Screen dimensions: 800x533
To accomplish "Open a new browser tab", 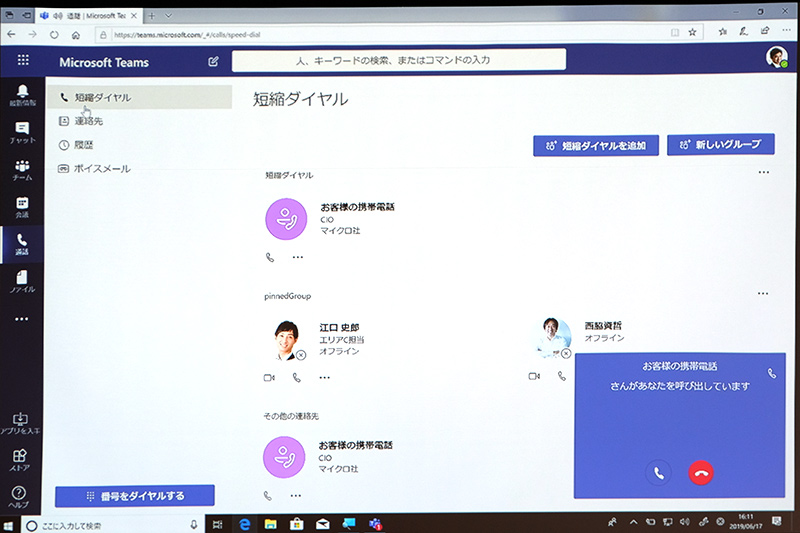I will [152, 16].
